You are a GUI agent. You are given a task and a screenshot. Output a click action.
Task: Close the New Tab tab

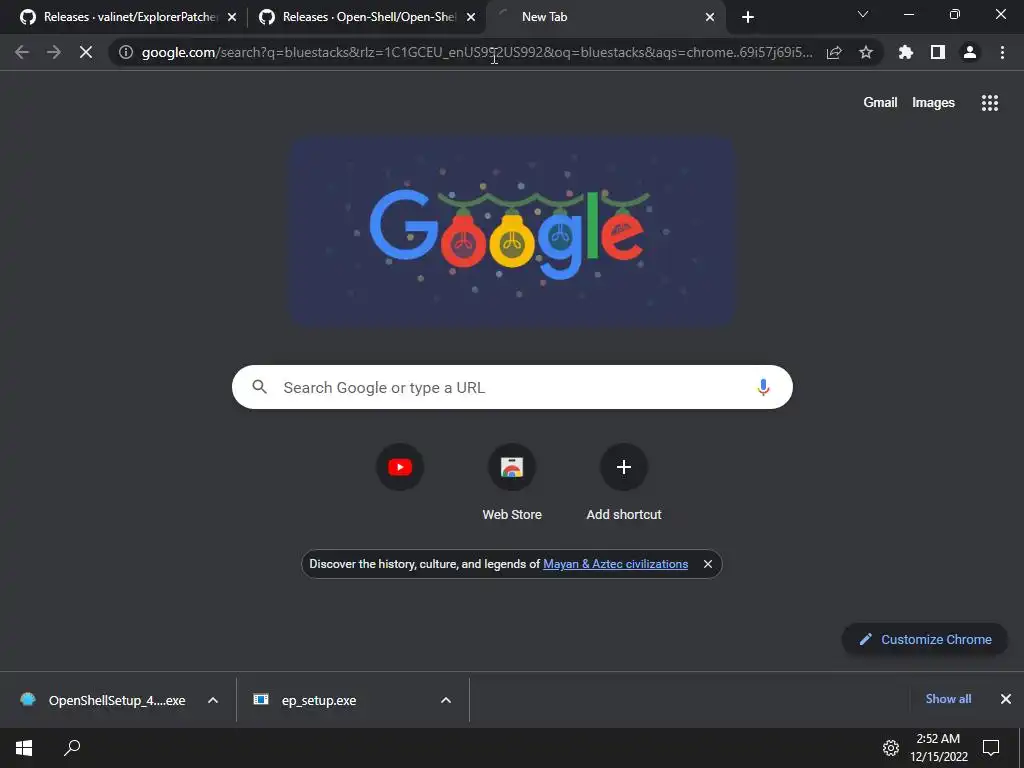(710, 17)
